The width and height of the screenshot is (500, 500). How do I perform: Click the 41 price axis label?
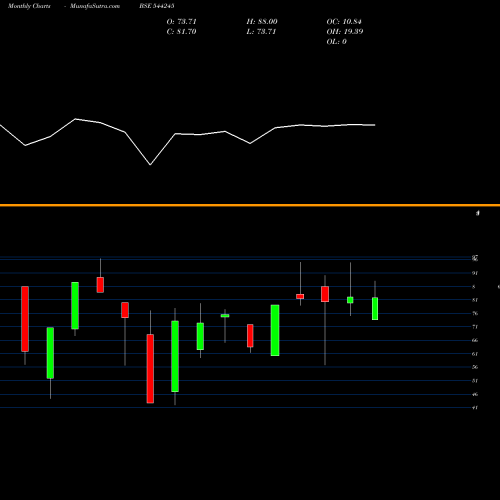pos(475,407)
